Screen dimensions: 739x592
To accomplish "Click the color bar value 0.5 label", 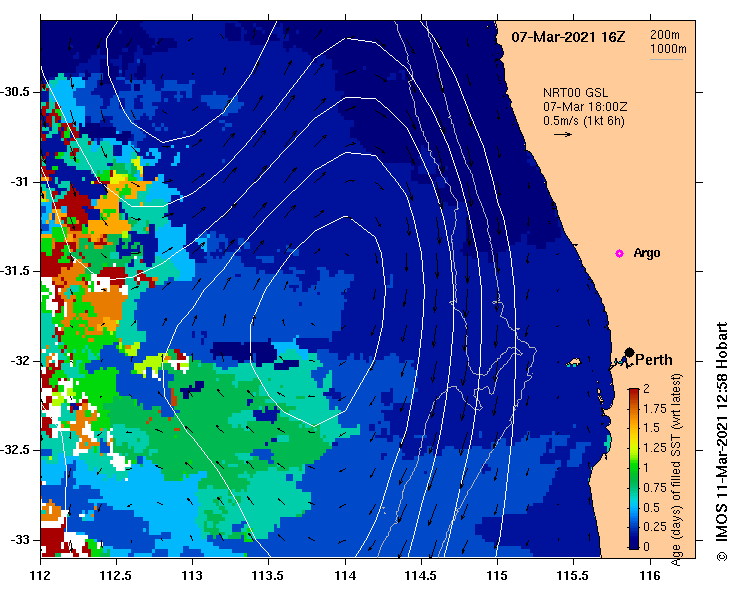I will point(651,507).
